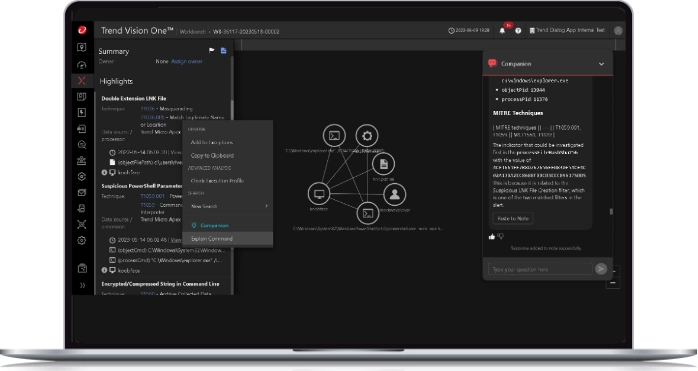Click the date and time in top bar
Screen dimensions: 698x371
point(468,31)
